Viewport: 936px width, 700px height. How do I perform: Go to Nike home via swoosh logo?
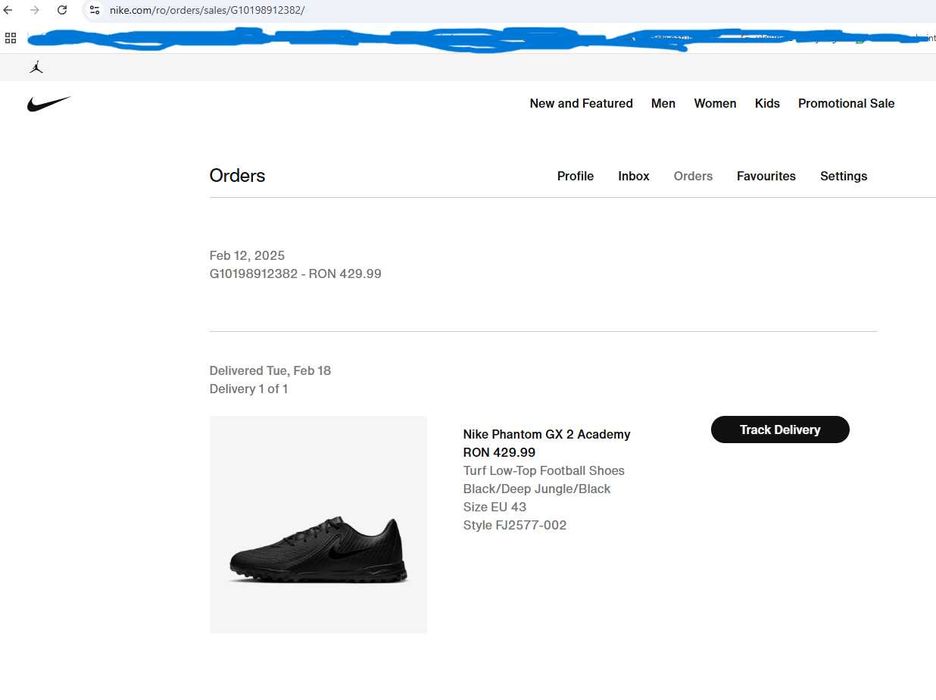pyautogui.click(x=49, y=103)
